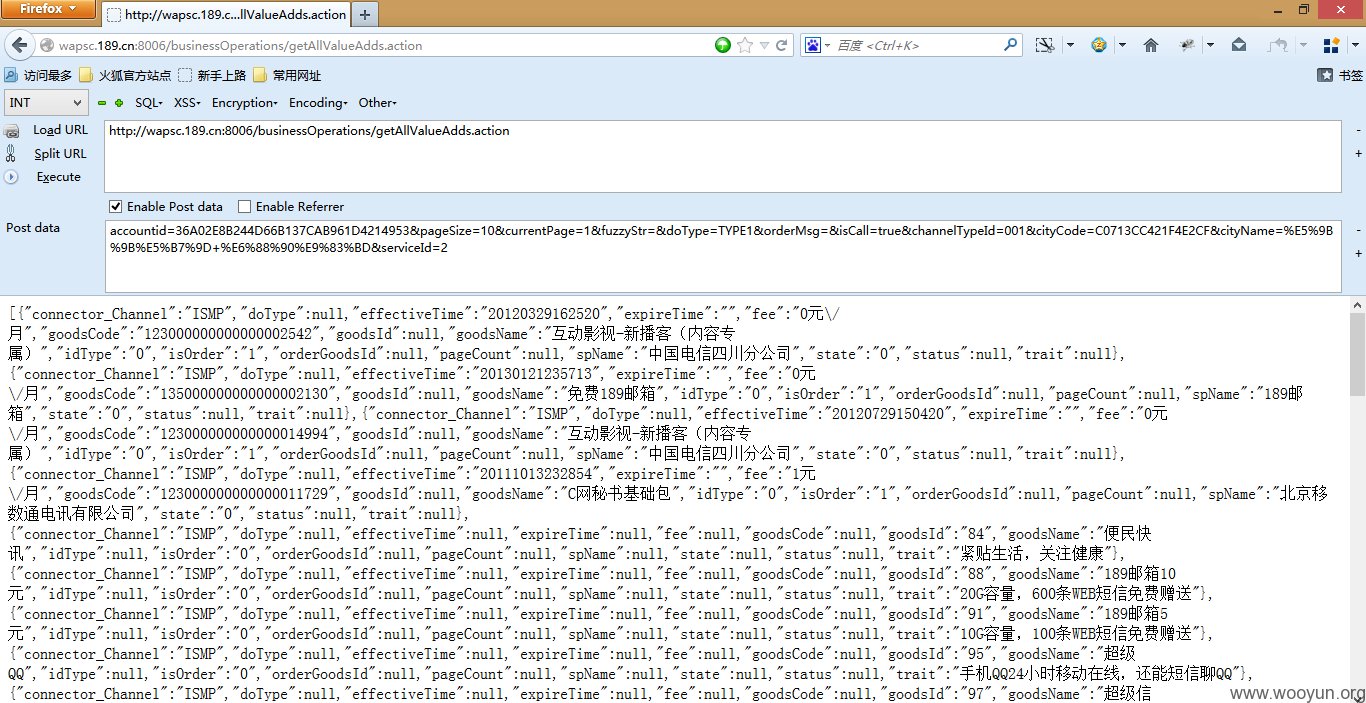Click the site identity globe icon
The width and height of the screenshot is (1366, 703).
click(x=47, y=45)
